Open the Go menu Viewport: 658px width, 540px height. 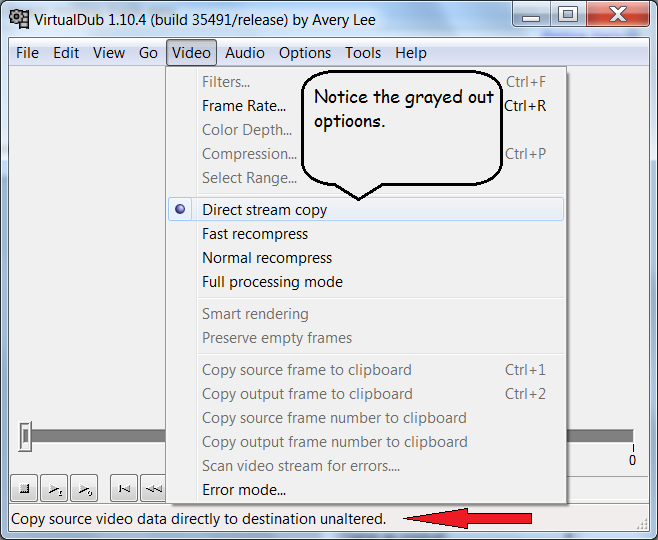click(148, 53)
